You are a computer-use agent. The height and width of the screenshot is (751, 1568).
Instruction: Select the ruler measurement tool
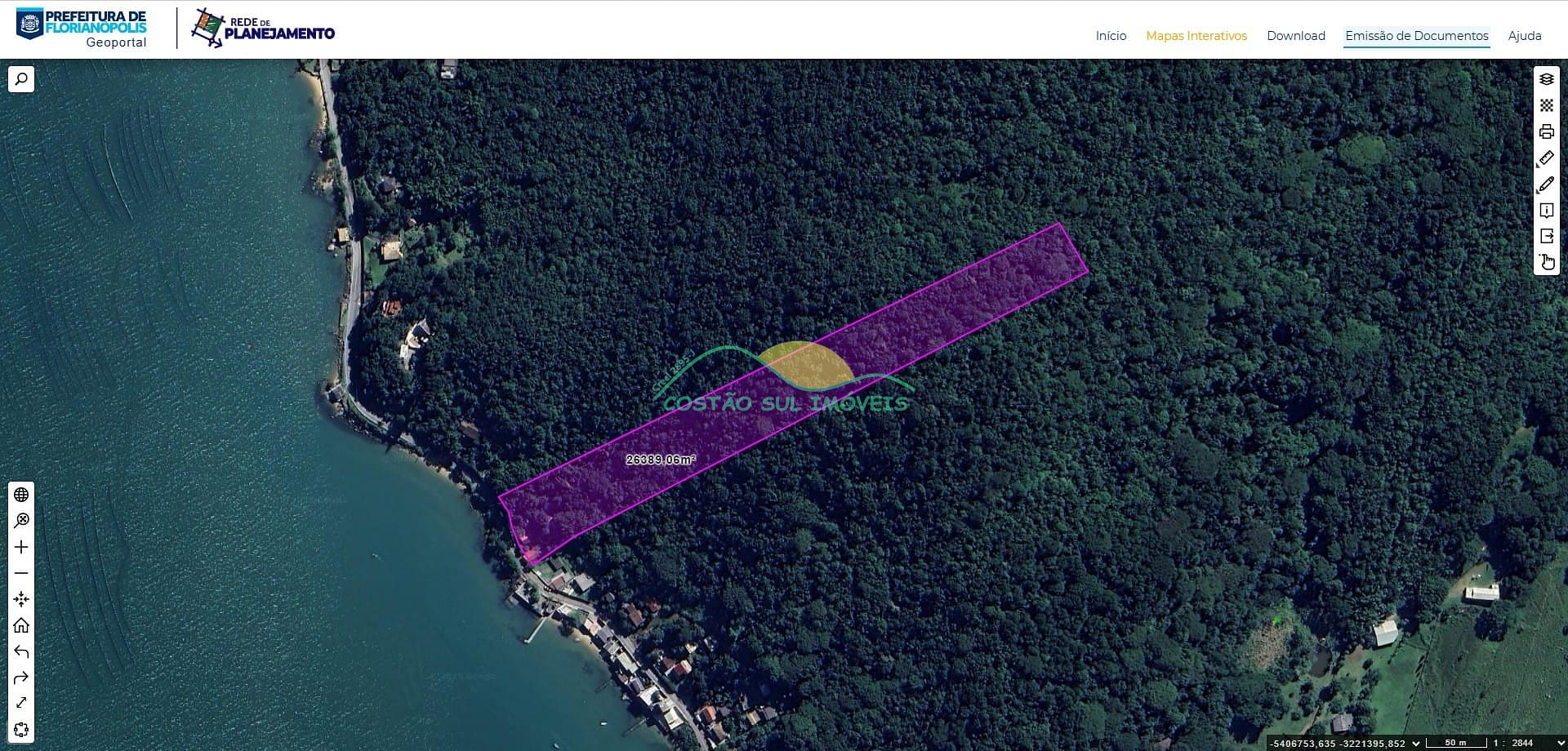click(x=1546, y=158)
